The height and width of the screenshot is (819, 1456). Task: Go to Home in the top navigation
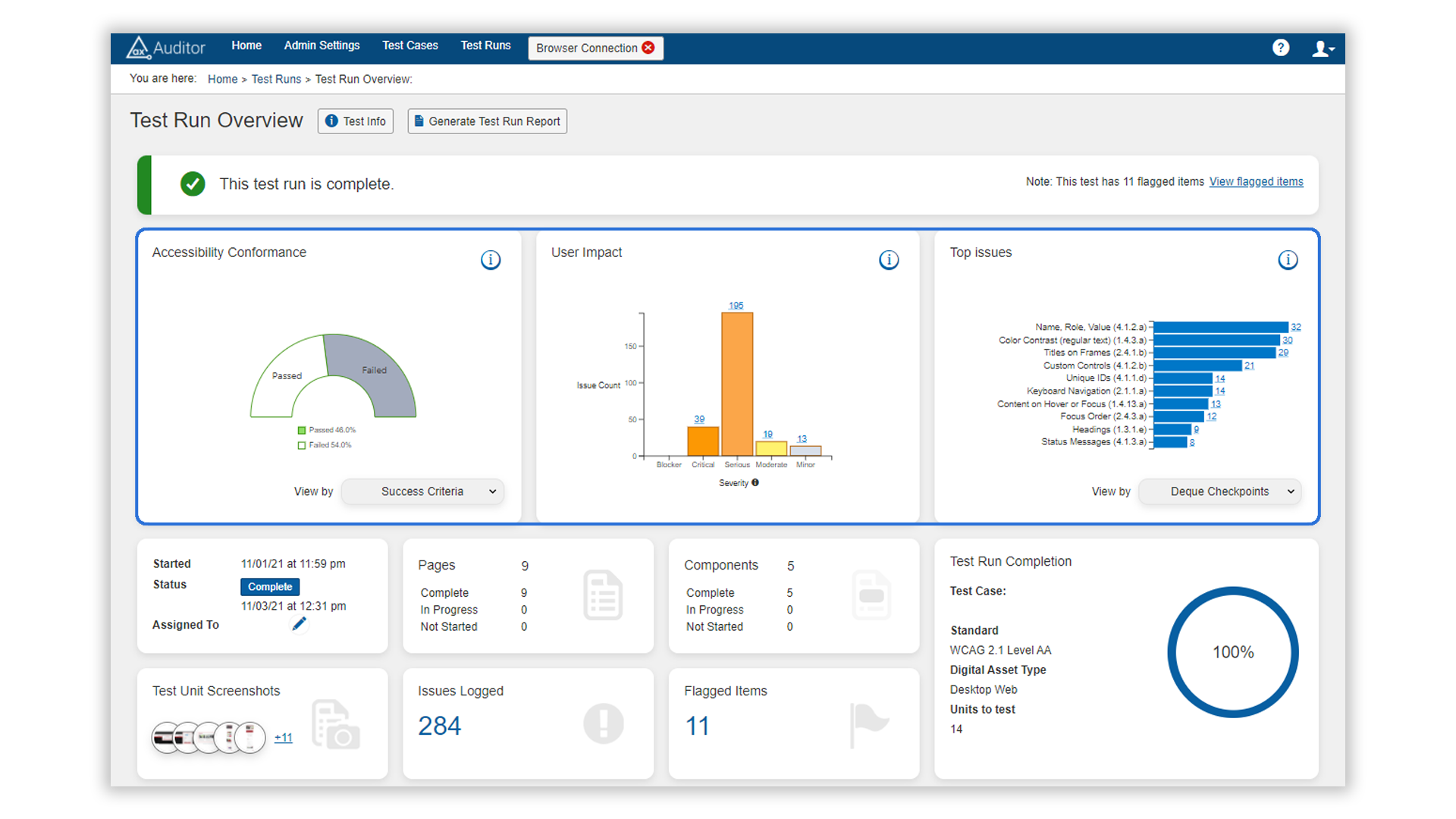(x=246, y=45)
